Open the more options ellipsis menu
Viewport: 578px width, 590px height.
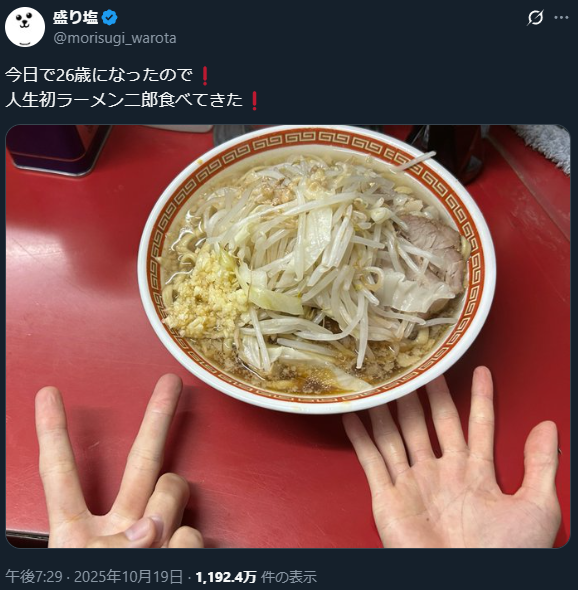[x=561, y=18]
